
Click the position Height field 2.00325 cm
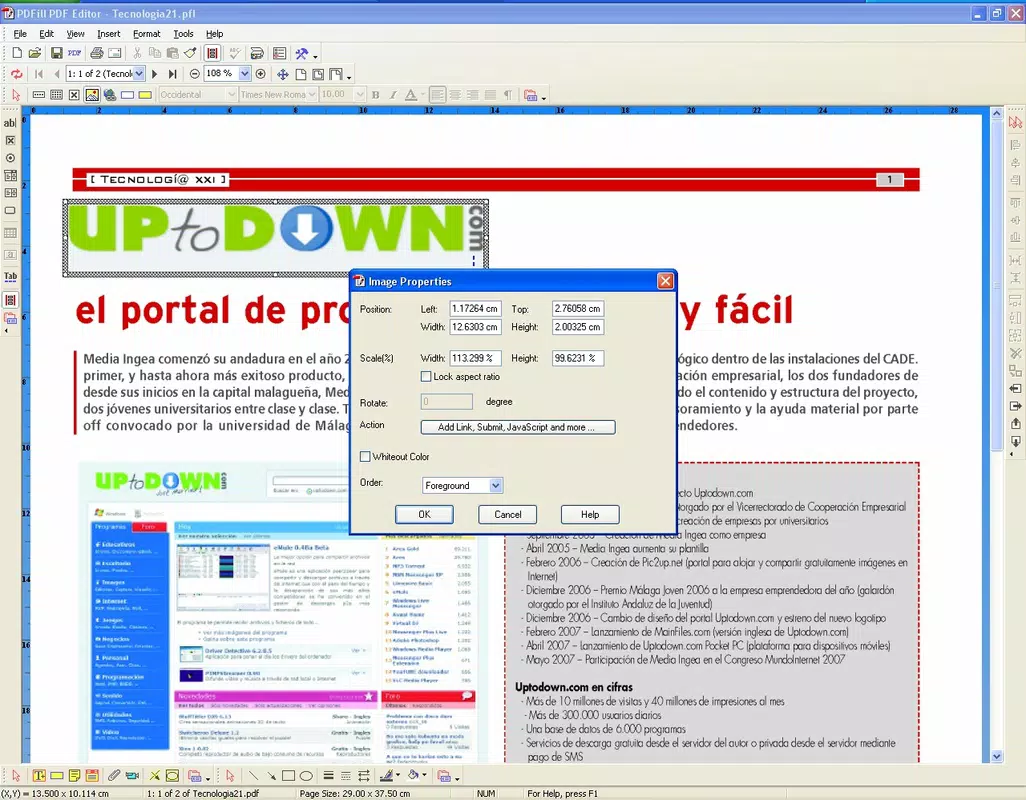[x=578, y=326]
